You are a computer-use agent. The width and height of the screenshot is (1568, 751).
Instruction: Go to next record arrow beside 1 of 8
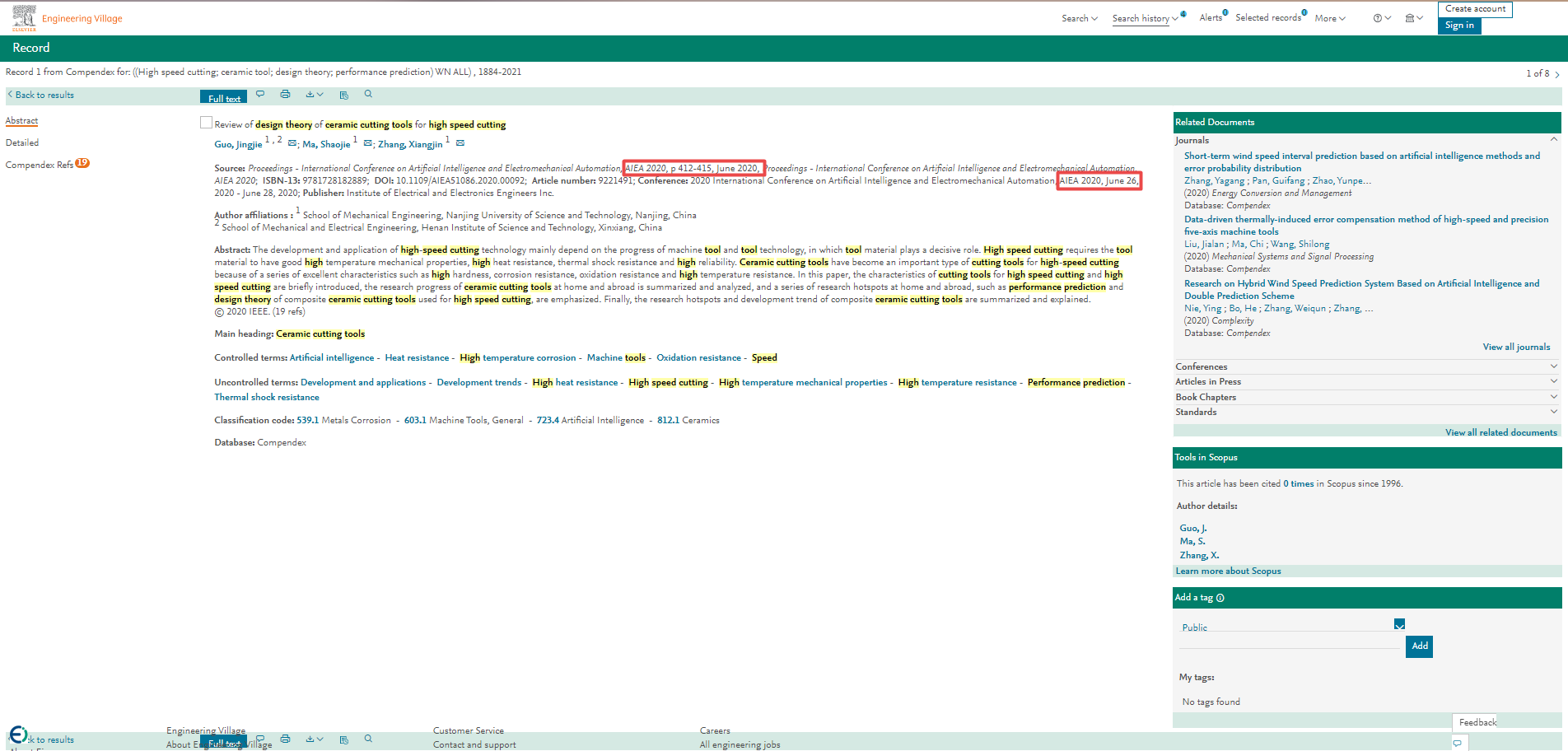coord(1556,74)
